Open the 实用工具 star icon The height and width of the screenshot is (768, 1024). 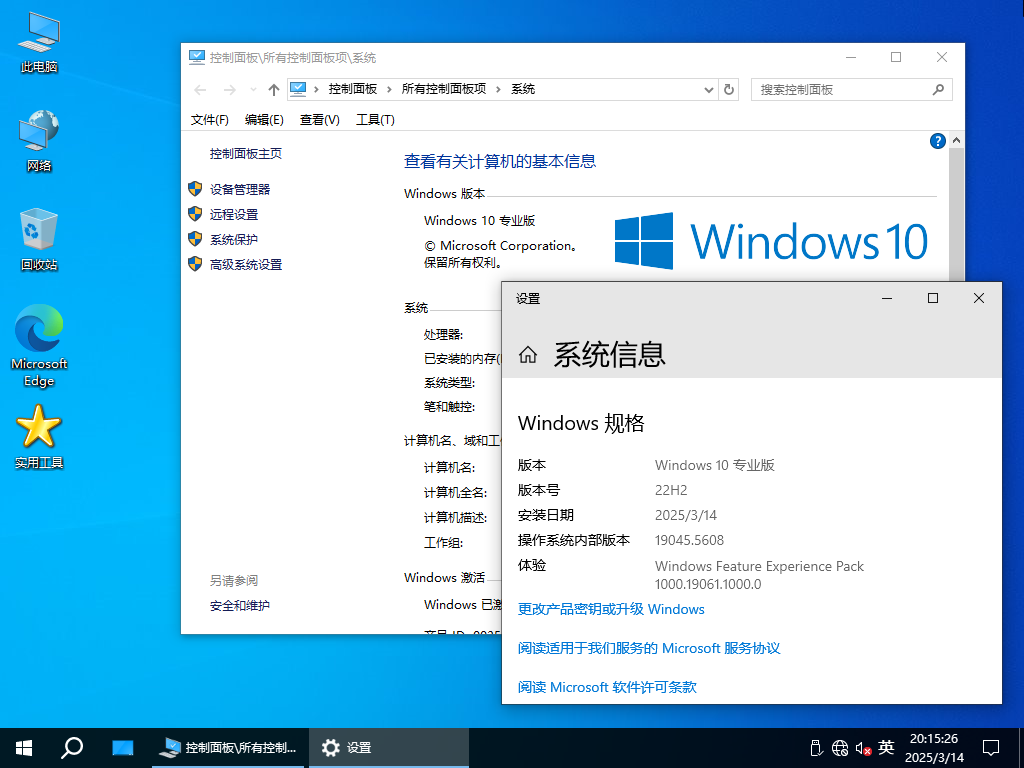pyautogui.click(x=39, y=436)
